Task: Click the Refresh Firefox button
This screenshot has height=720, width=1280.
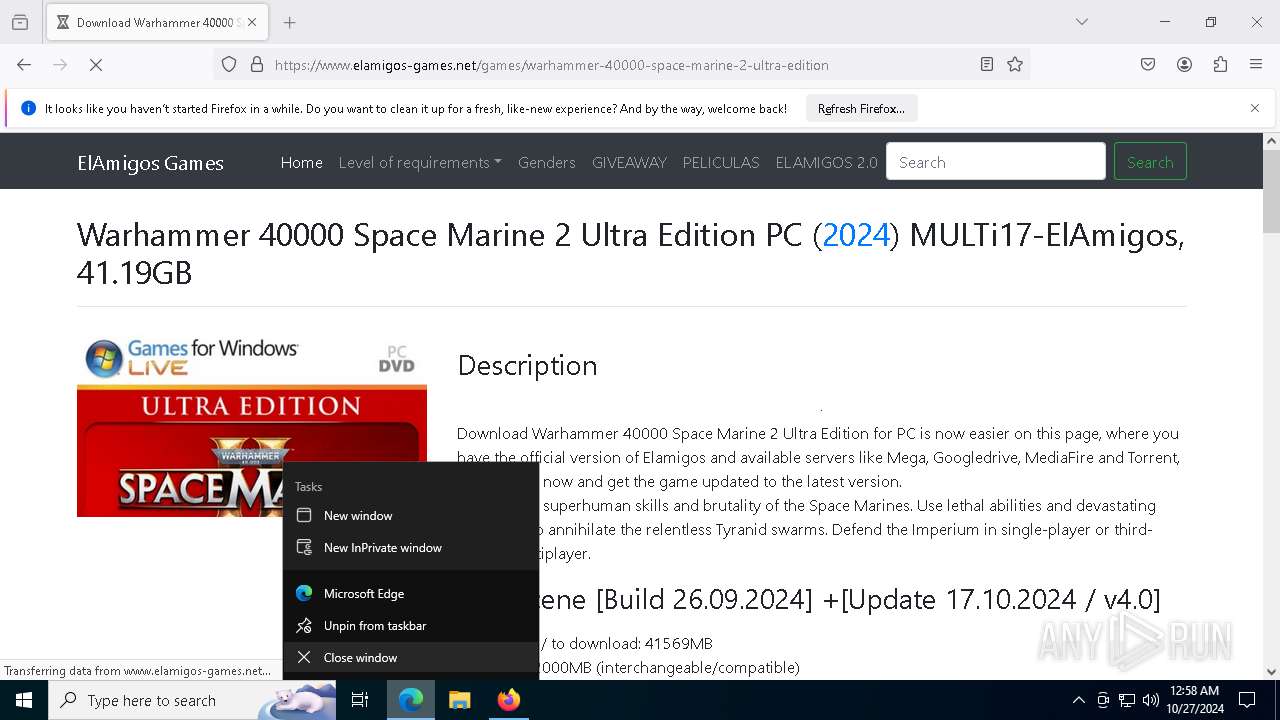Action: [861, 109]
